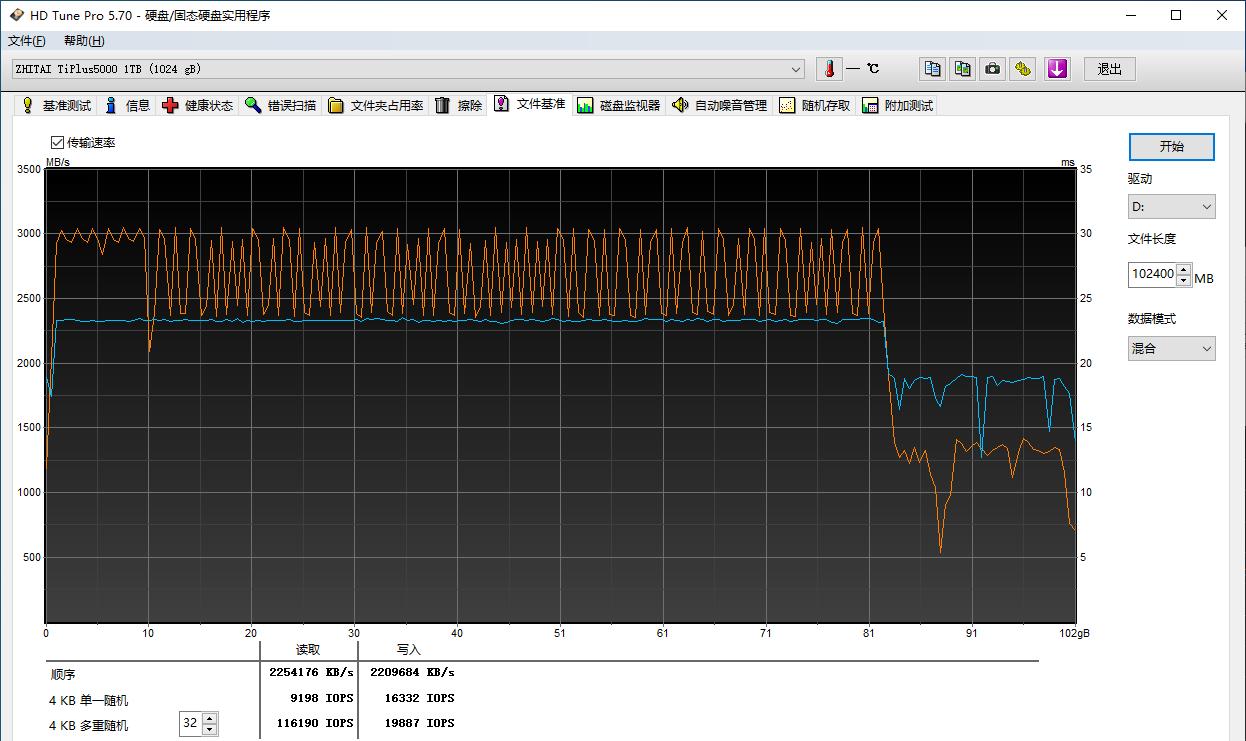The image size is (1246, 741).
Task: Switch to the 错误扫描 error scan tab
Action: click(281, 106)
